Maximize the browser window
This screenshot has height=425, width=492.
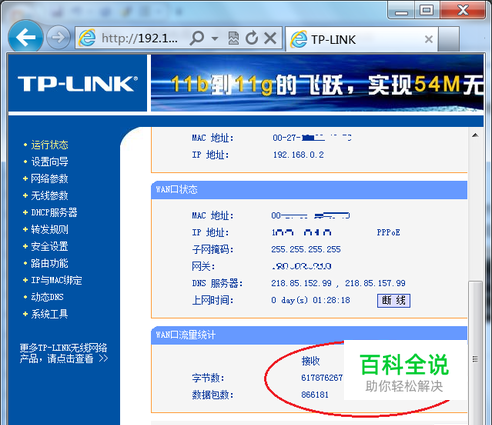[427, 11]
